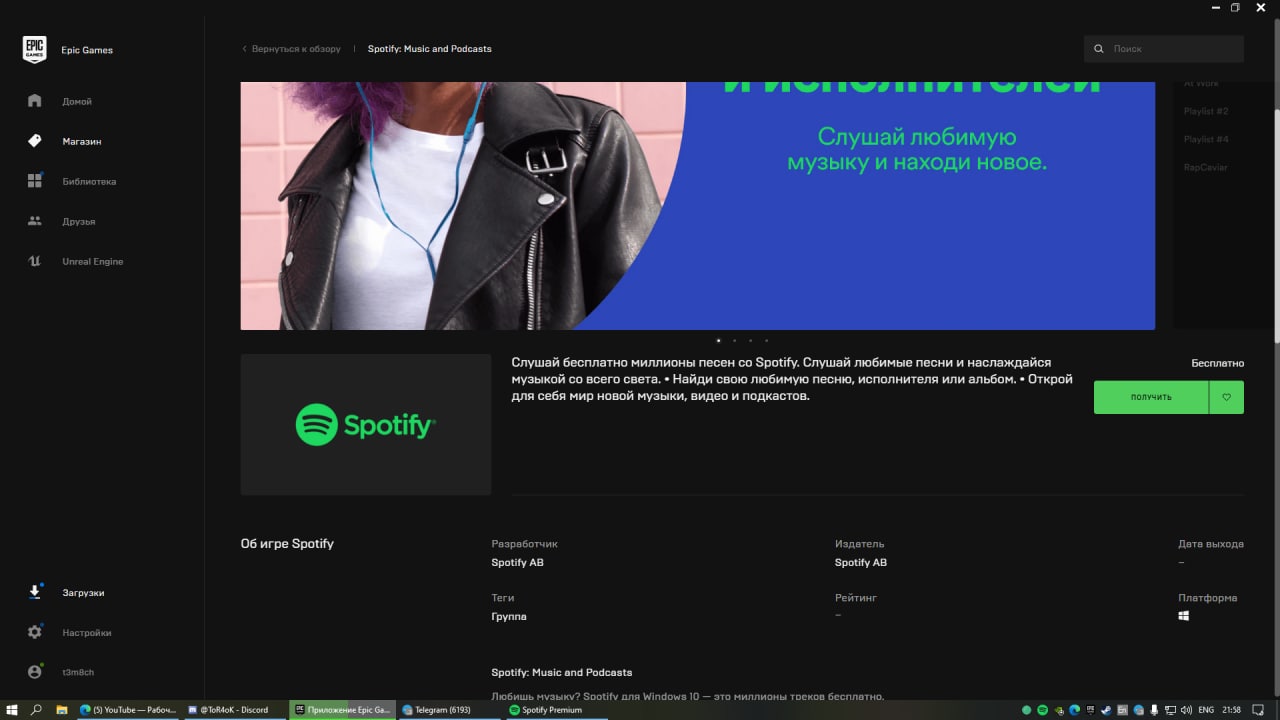Switch the ENG input language indicator
Screen dimensions: 1280x720
tap(1206, 710)
